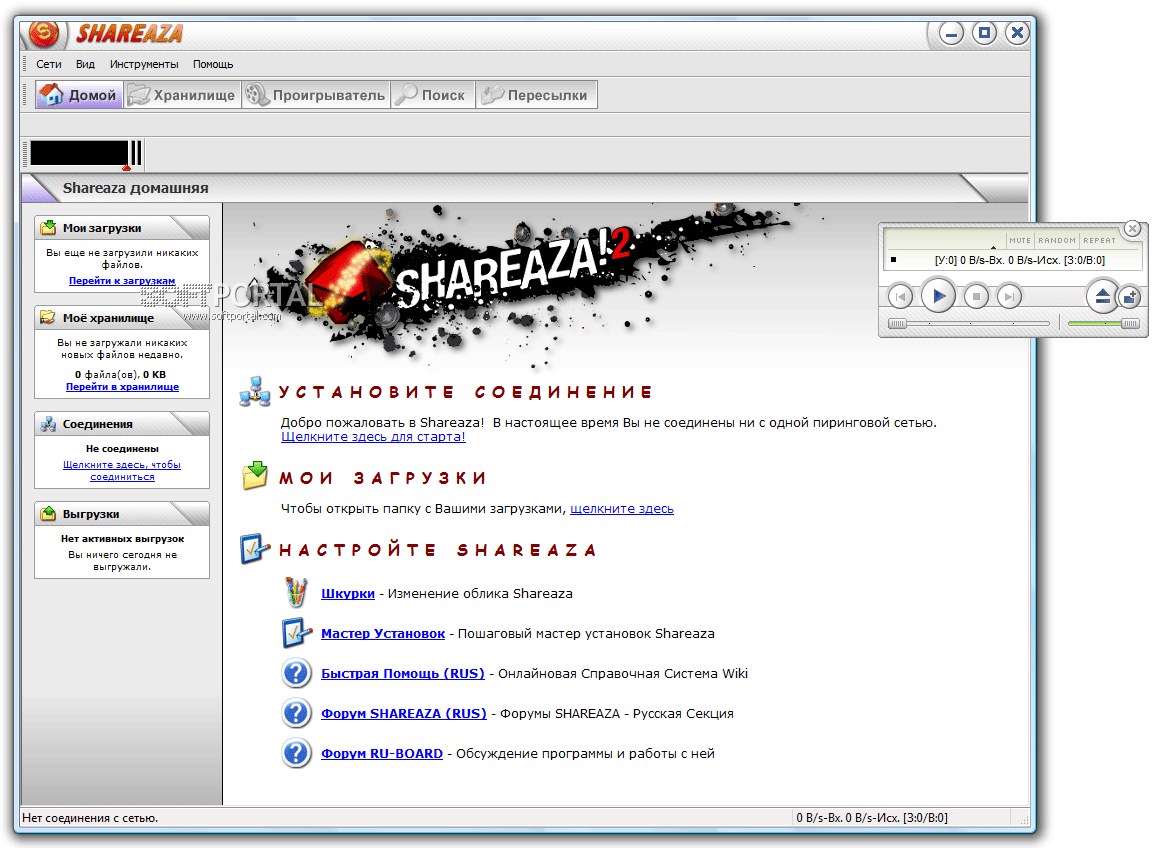Viewport: 1158px width, 848px height.
Task: Click the green volume slider in player
Action: tap(1103, 324)
